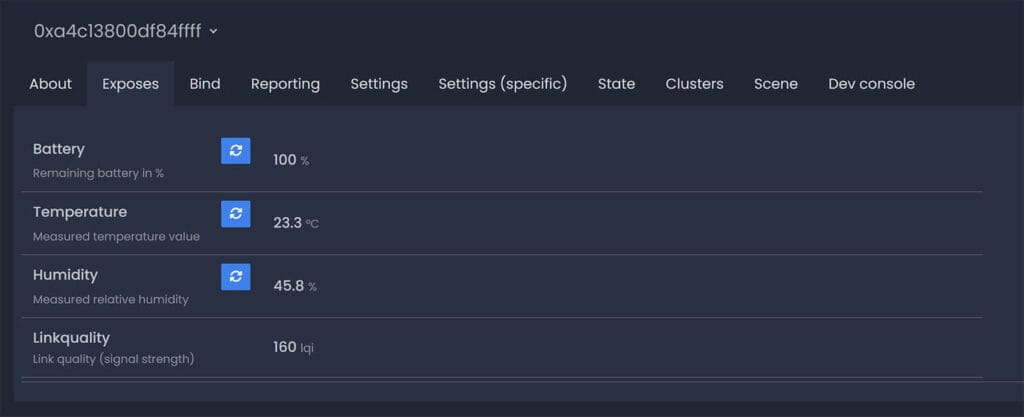This screenshot has width=1024, height=417.
Task: Select the Exposes tab
Action: click(x=131, y=84)
